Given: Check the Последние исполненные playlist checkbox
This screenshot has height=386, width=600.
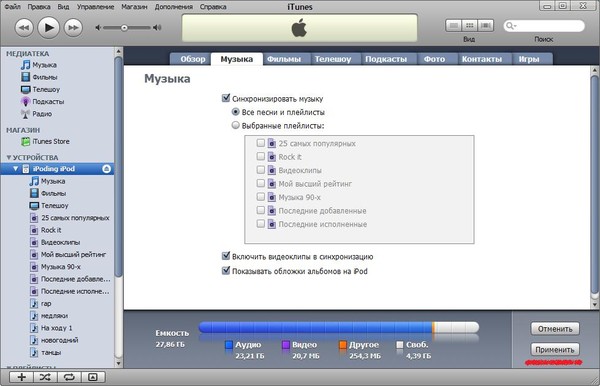Looking at the screenshot, I should pyautogui.click(x=261, y=224).
